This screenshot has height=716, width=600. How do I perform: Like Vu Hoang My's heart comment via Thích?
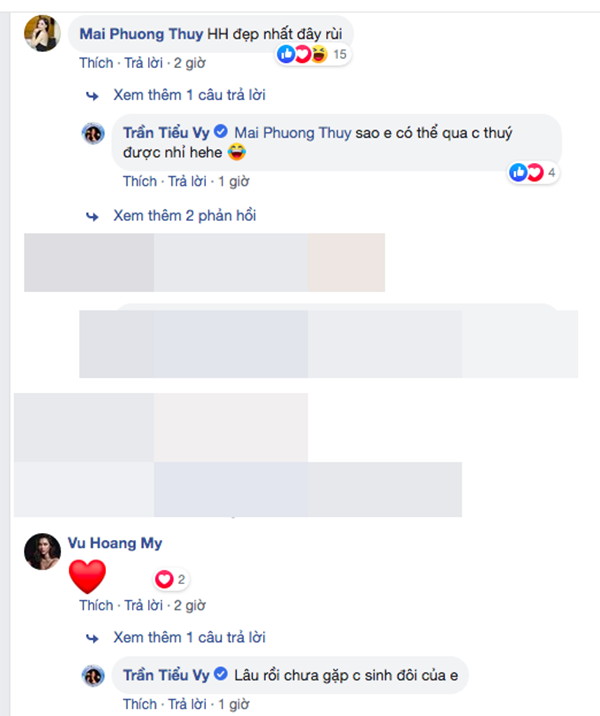[x=96, y=605]
